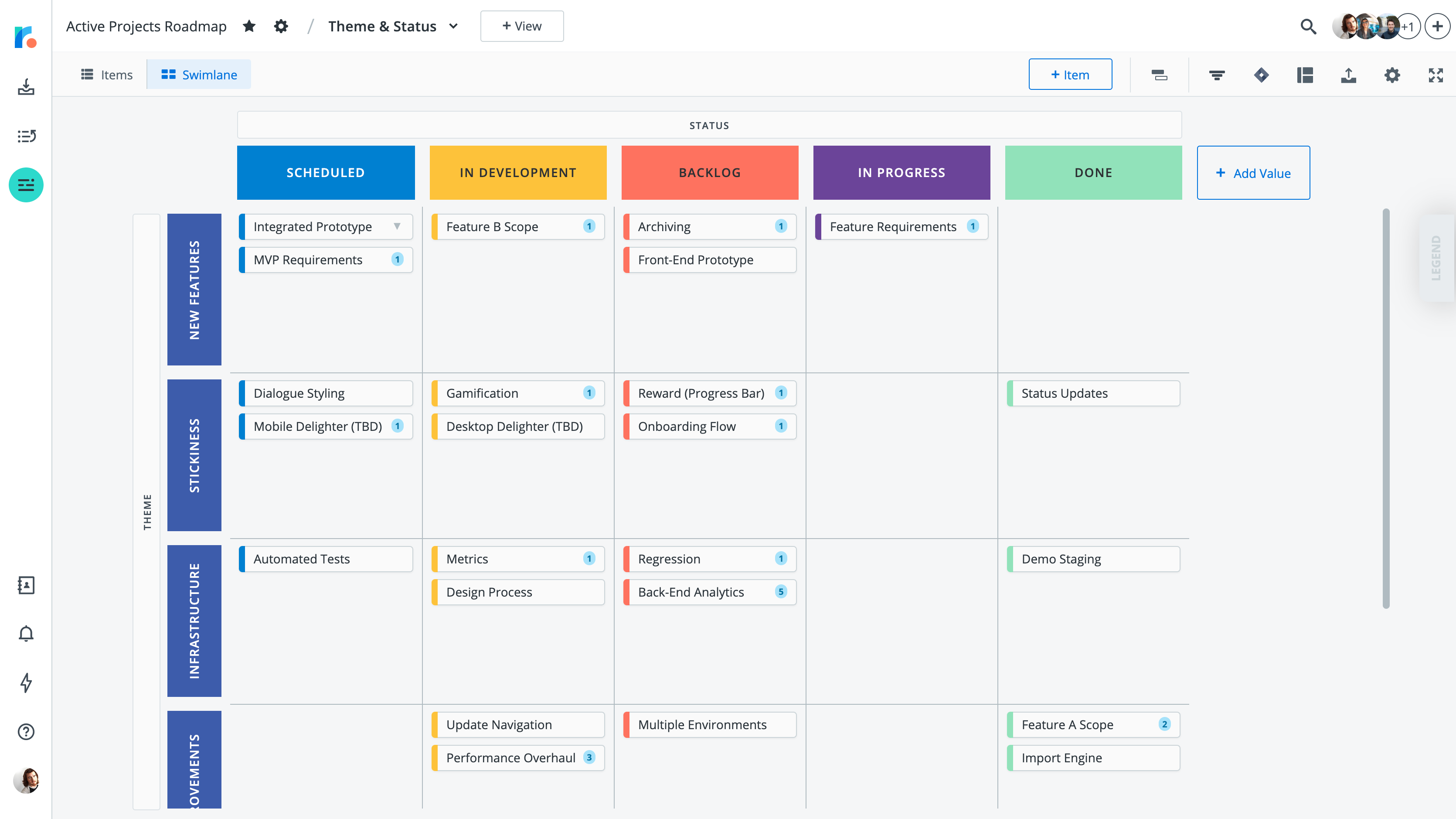1456x819 pixels.
Task: Open the Front-End Prototype card
Action: tap(710, 259)
